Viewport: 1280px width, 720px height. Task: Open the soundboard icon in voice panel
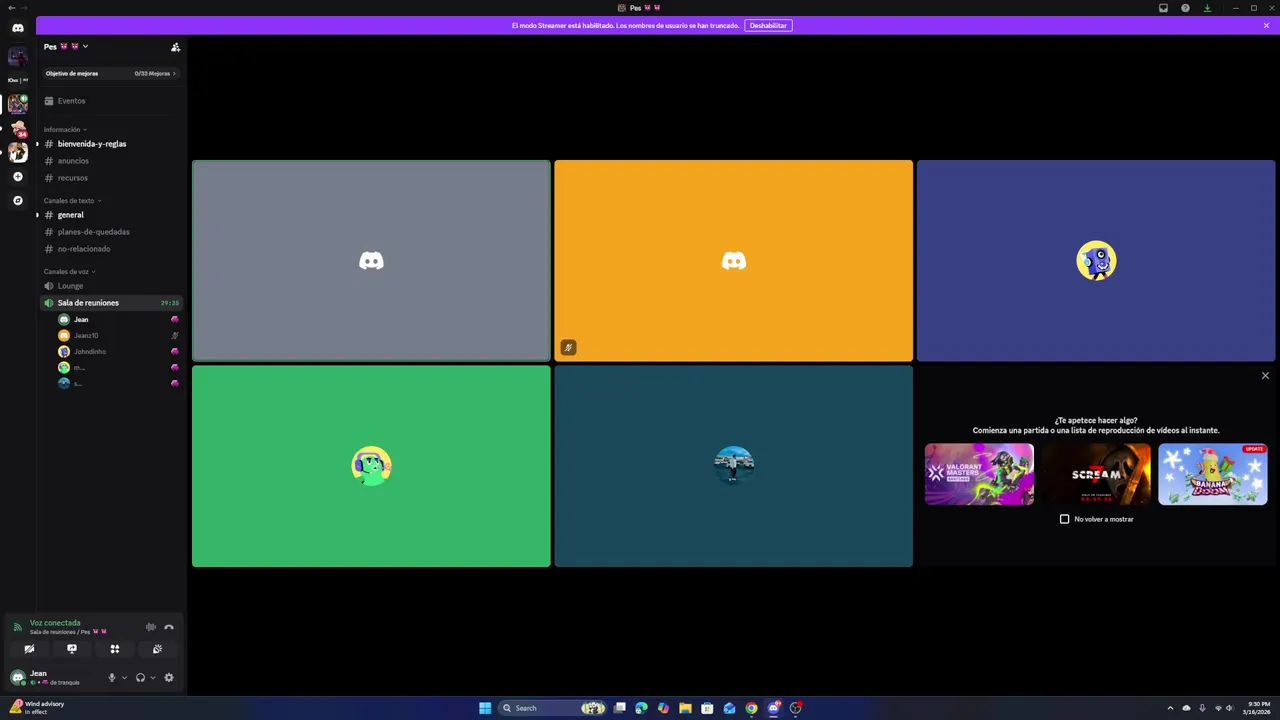pyautogui.click(x=157, y=649)
